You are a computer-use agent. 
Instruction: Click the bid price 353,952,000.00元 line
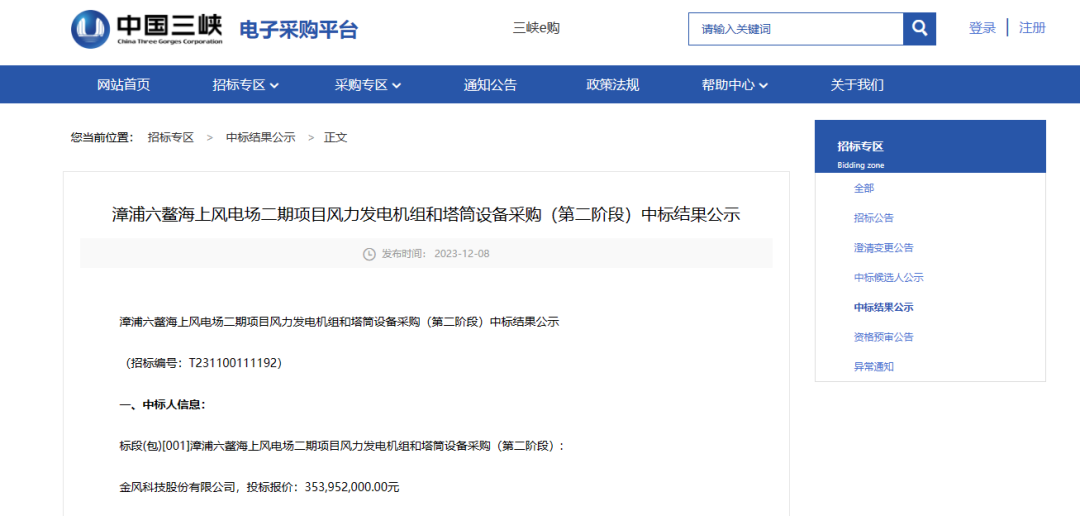[x=259, y=487]
